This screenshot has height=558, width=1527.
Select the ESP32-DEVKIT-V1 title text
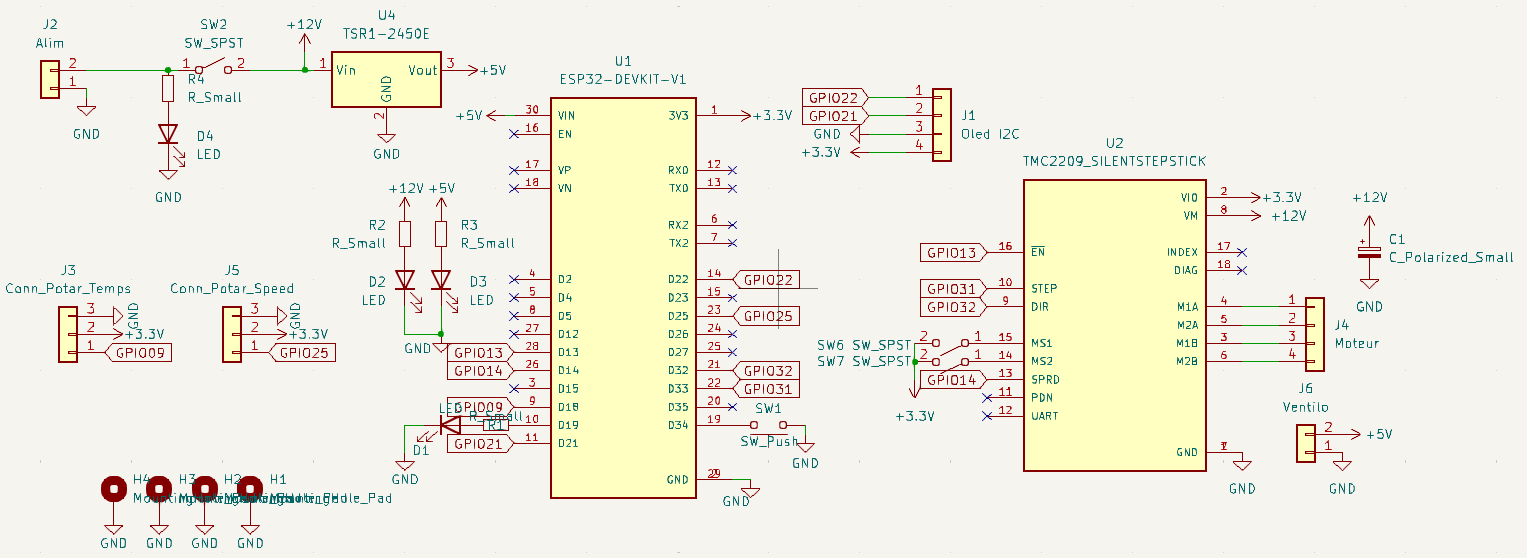623,78
